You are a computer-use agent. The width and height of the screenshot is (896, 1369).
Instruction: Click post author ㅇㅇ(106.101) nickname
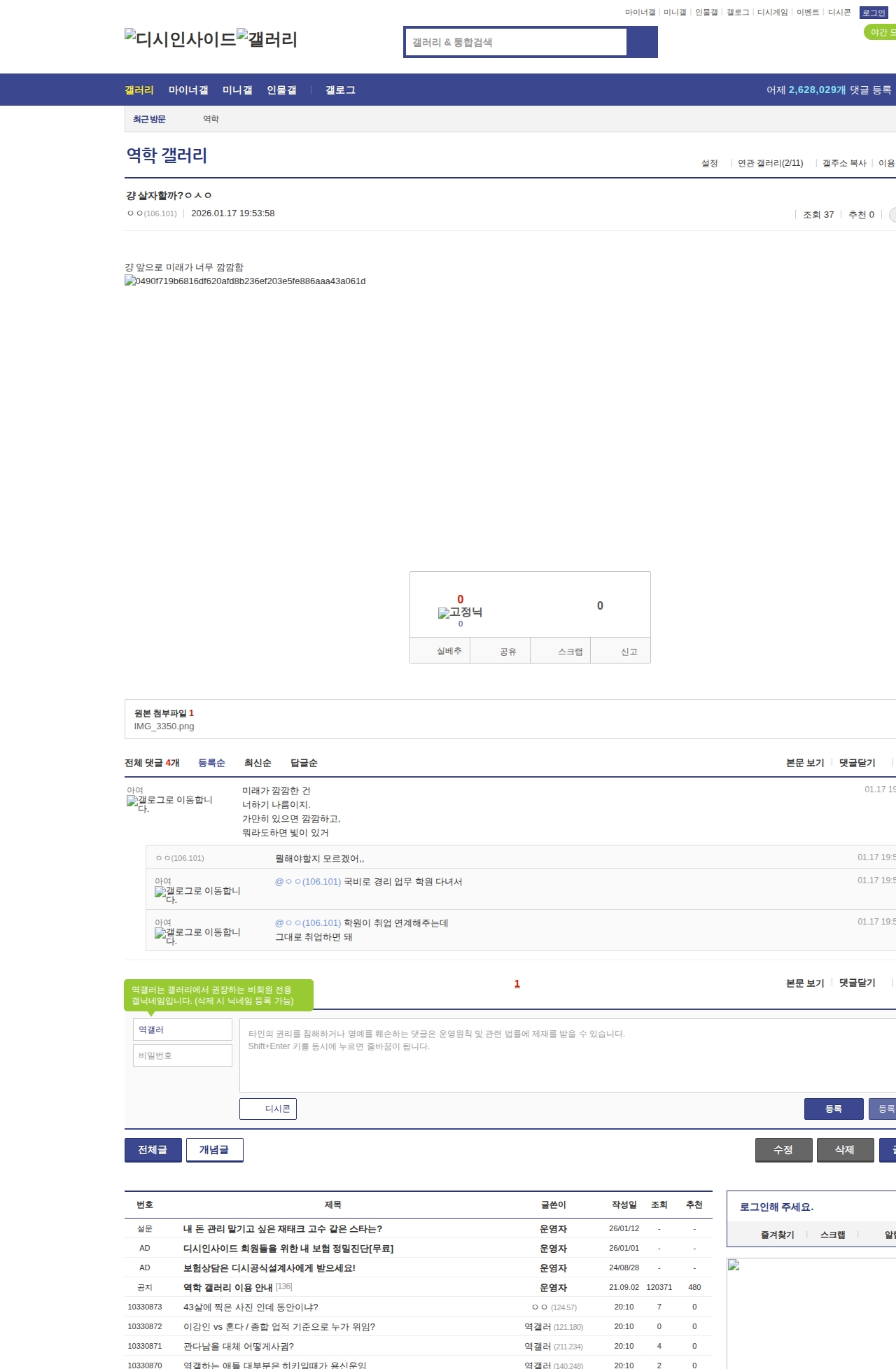click(x=152, y=213)
